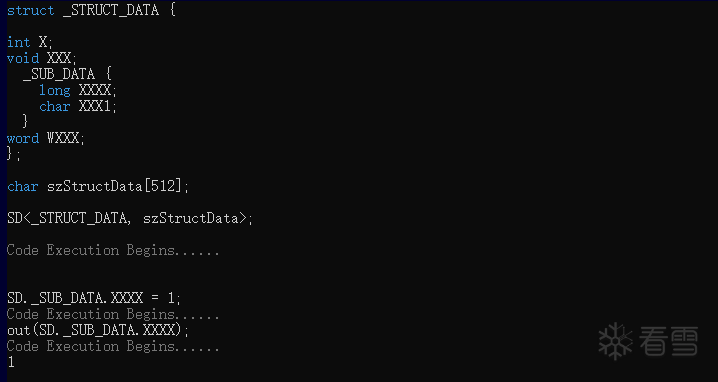Viewport: 718px width, 382px height.
Task: Click the 看雪 watermark text
Action: [669, 341]
